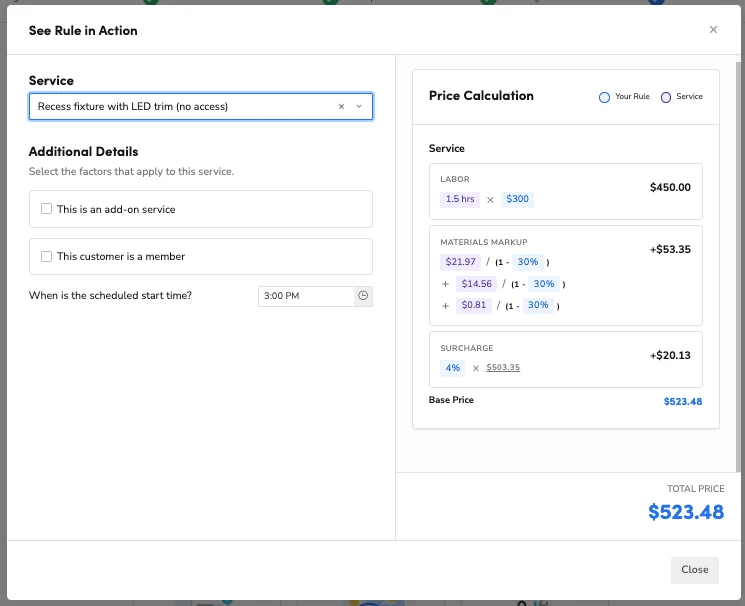Click the $300 labor rate chip
The image size is (745, 606).
pyautogui.click(x=517, y=199)
